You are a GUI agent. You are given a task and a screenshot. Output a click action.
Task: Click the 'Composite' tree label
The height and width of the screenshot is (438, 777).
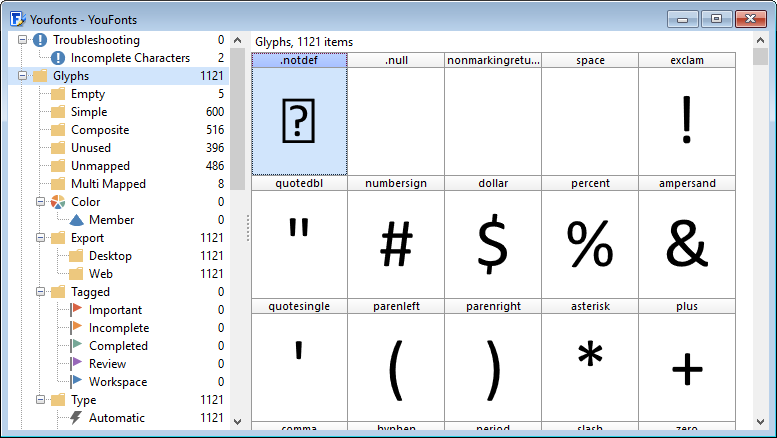coord(100,130)
